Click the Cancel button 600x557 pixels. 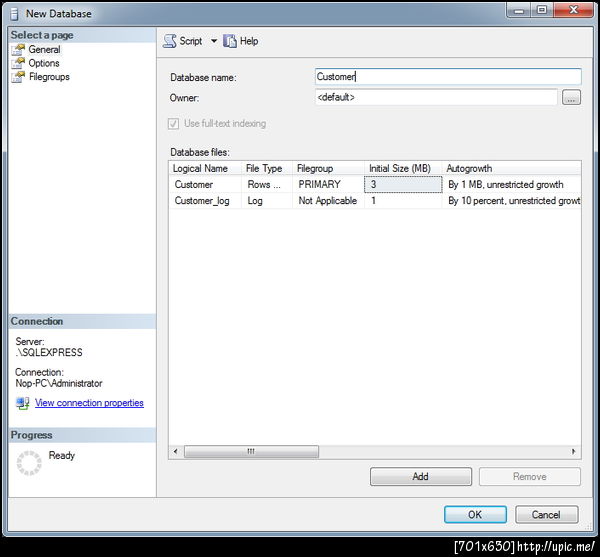[546, 514]
